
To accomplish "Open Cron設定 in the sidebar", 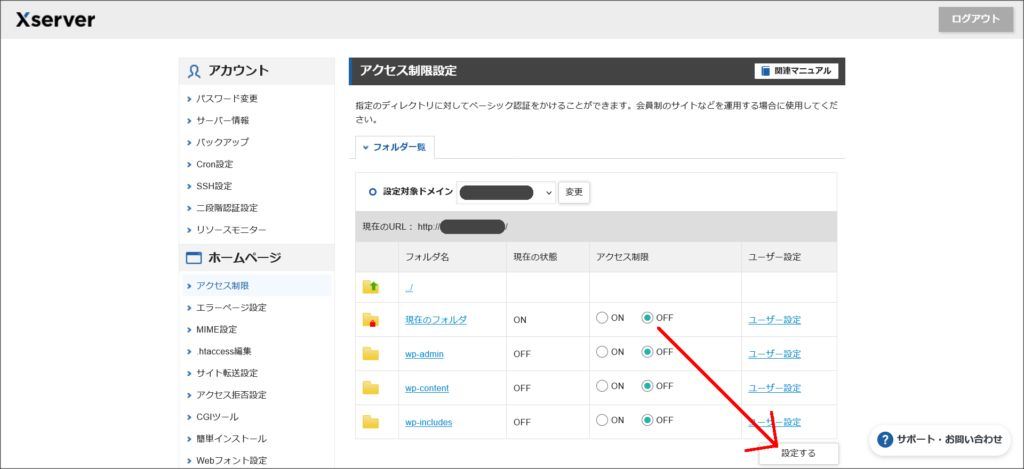I will point(215,164).
